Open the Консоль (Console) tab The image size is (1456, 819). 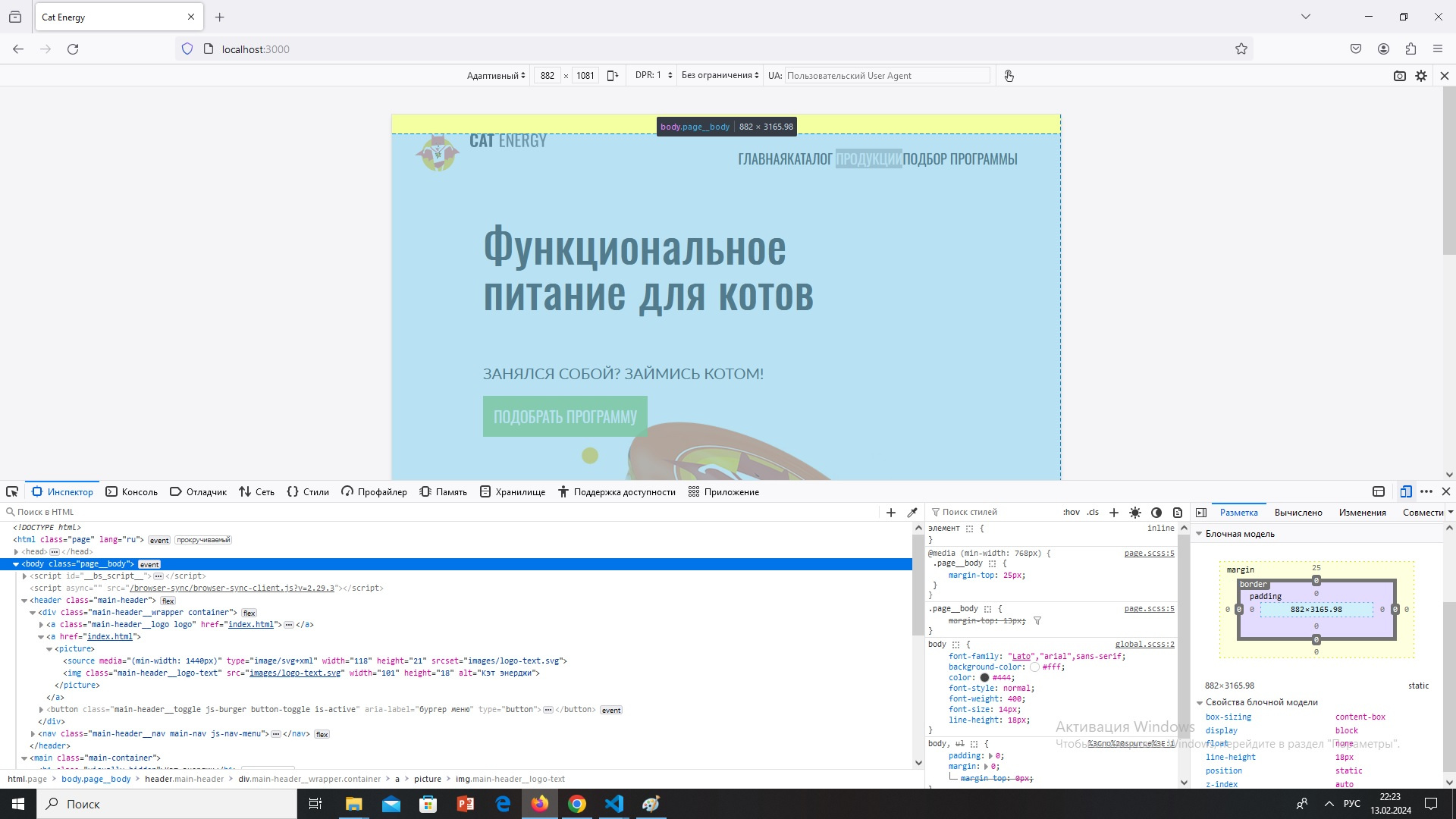[x=132, y=491]
